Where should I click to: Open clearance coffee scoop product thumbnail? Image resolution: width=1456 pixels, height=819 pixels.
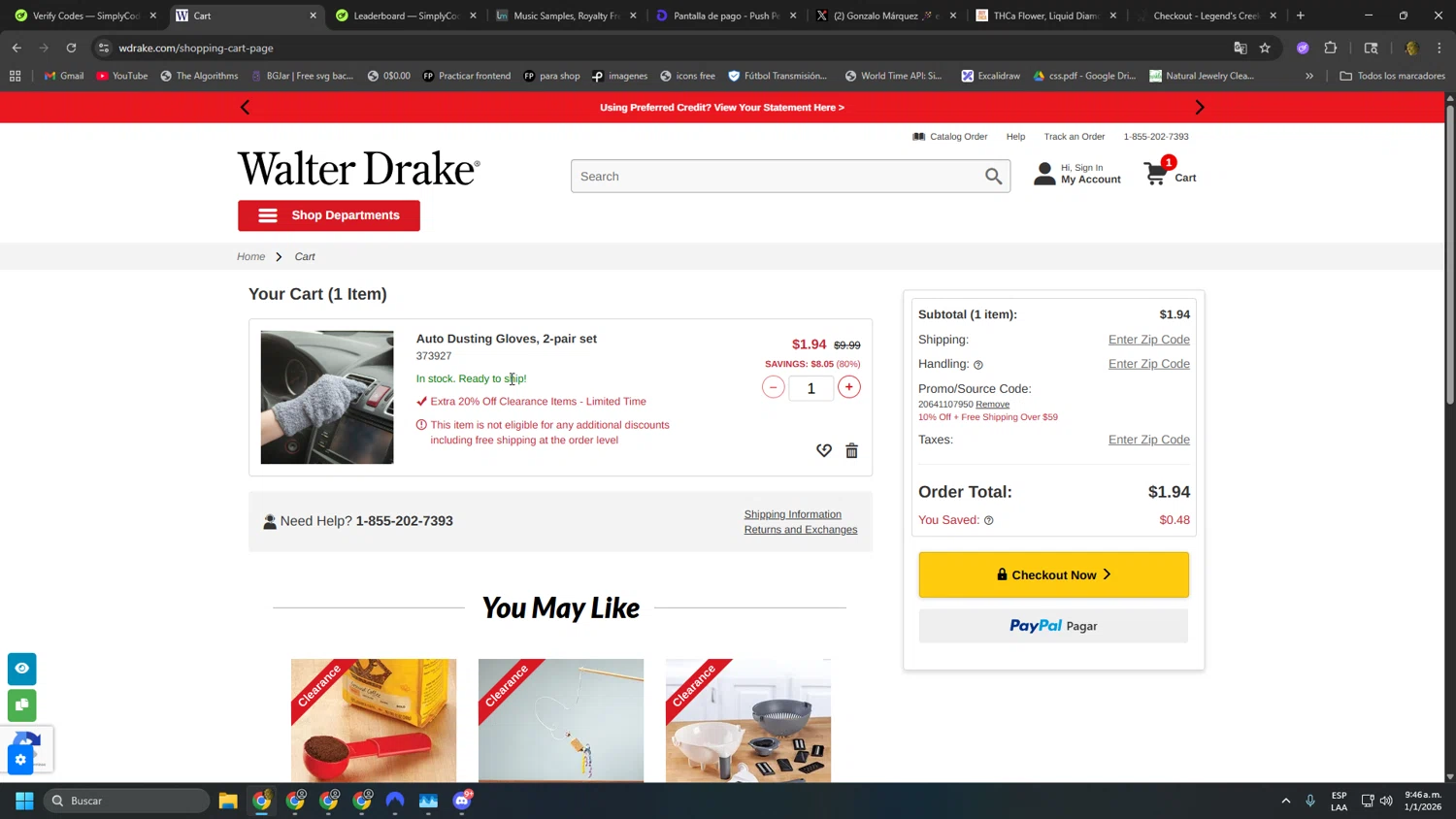pos(374,720)
